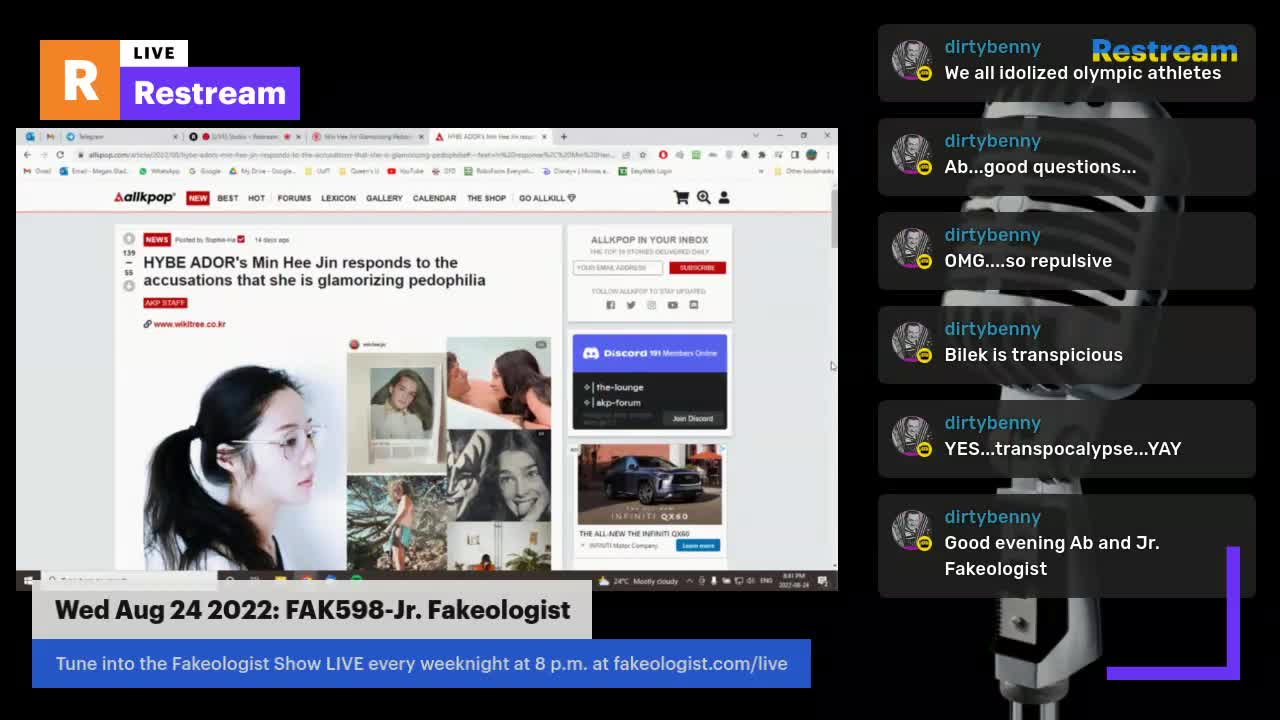Open the Other bookmarks folder
The width and height of the screenshot is (1280, 720).
(x=806, y=171)
